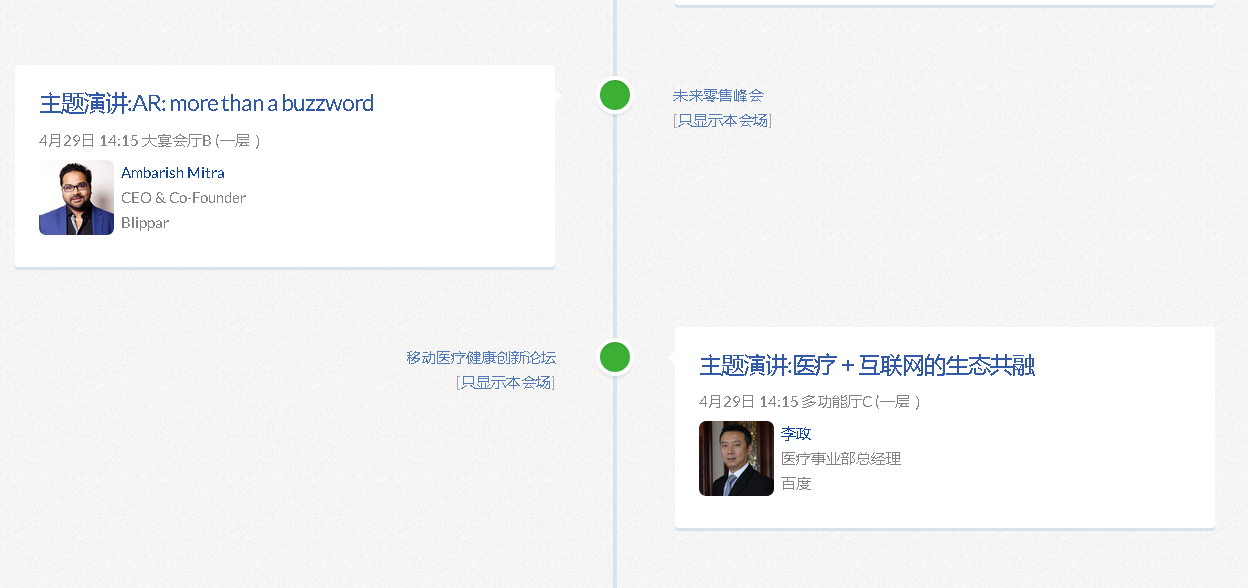Click the Blippar company name

click(x=145, y=223)
